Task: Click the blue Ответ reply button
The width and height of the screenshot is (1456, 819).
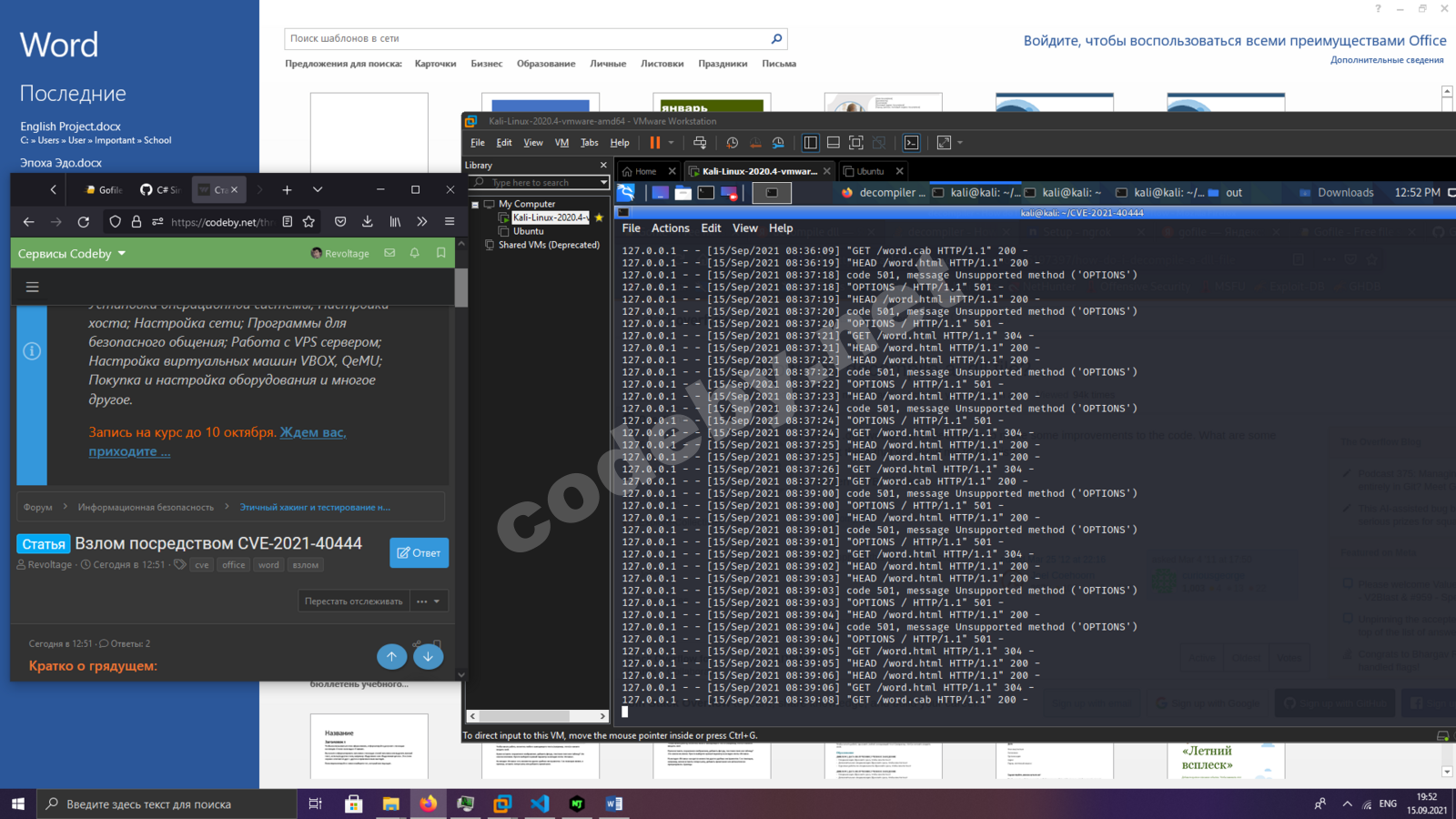Action: pos(420,552)
